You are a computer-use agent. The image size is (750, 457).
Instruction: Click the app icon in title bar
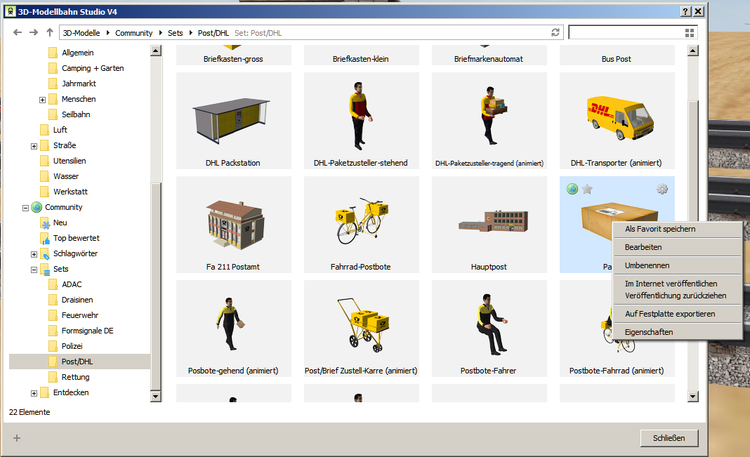tap(10, 11)
